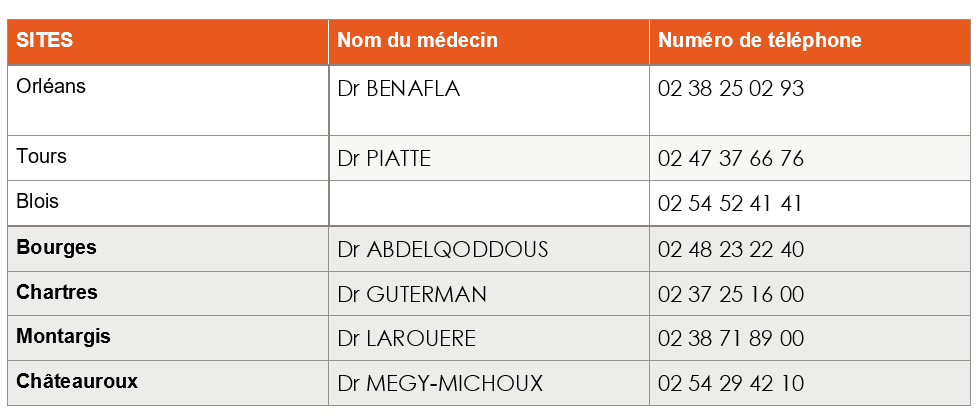980x418 pixels.
Task: Select the Châteauroux site cell
Action: [77, 382]
